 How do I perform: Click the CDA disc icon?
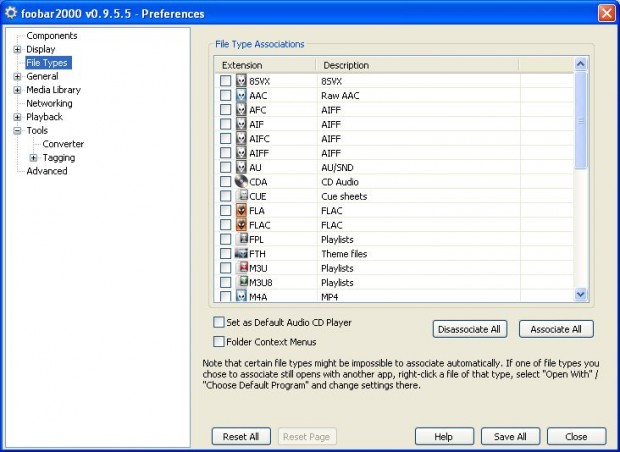(x=241, y=182)
